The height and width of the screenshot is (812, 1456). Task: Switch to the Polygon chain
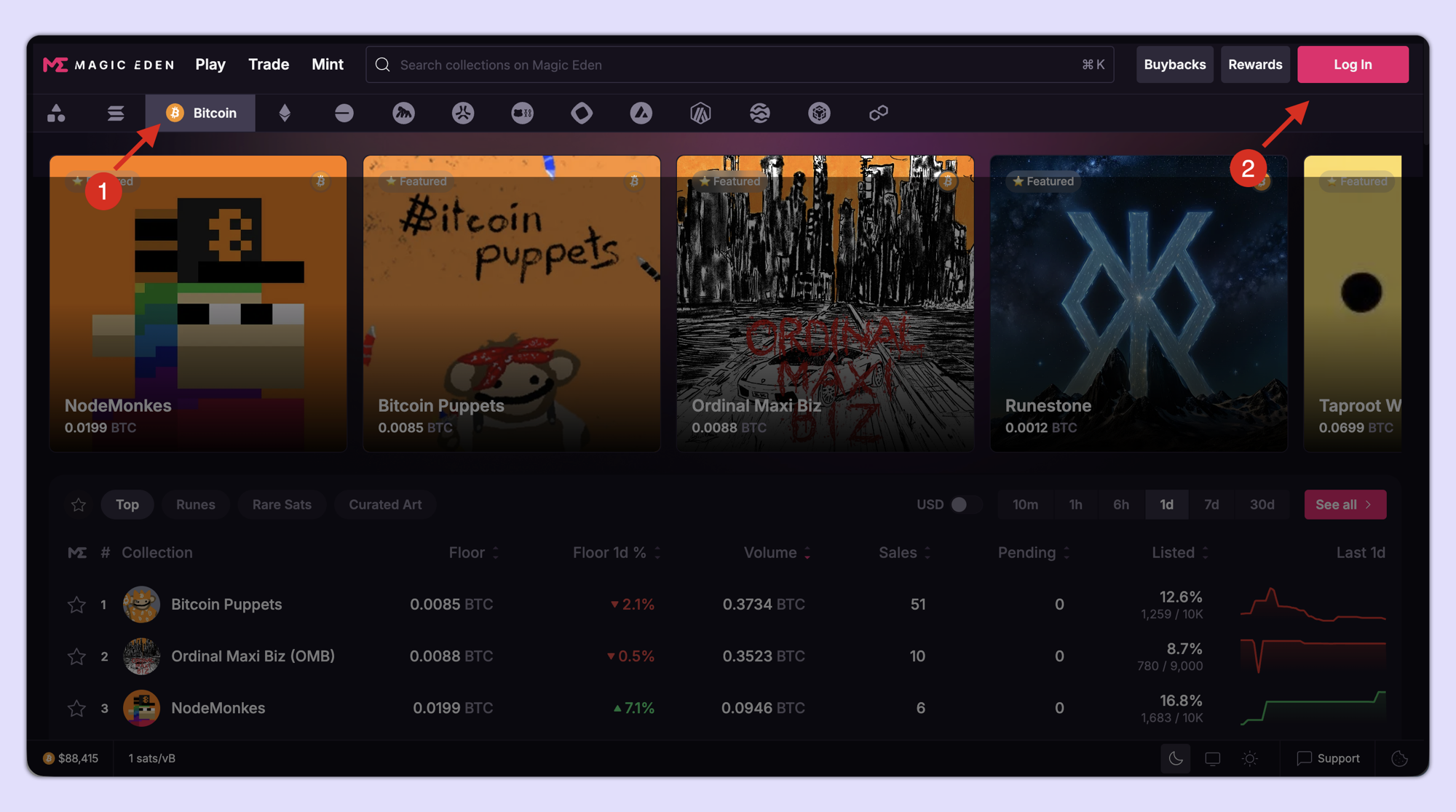[878, 113]
